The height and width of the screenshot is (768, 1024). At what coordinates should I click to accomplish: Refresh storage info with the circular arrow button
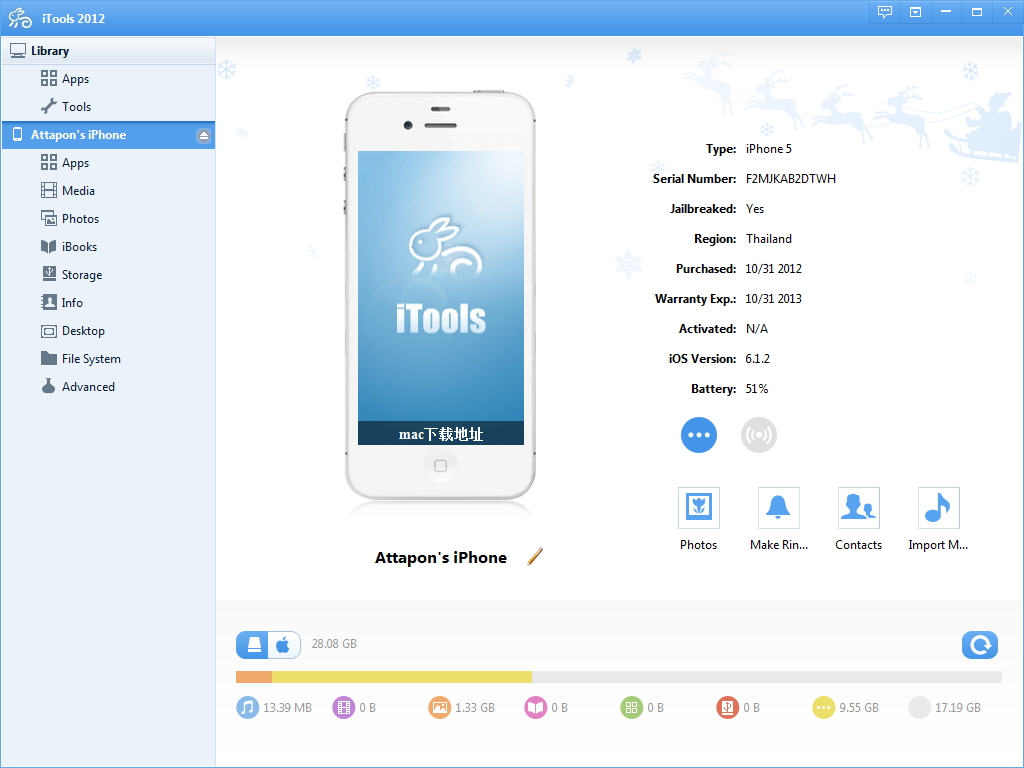click(x=980, y=645)
